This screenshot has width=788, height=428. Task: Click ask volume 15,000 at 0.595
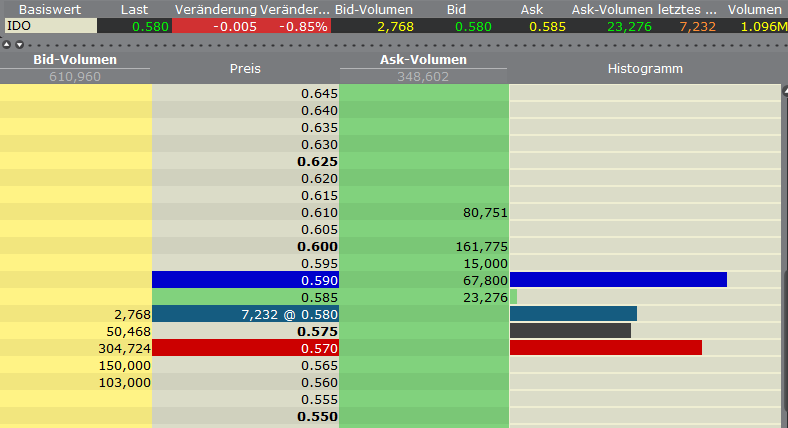coord(485,264)
